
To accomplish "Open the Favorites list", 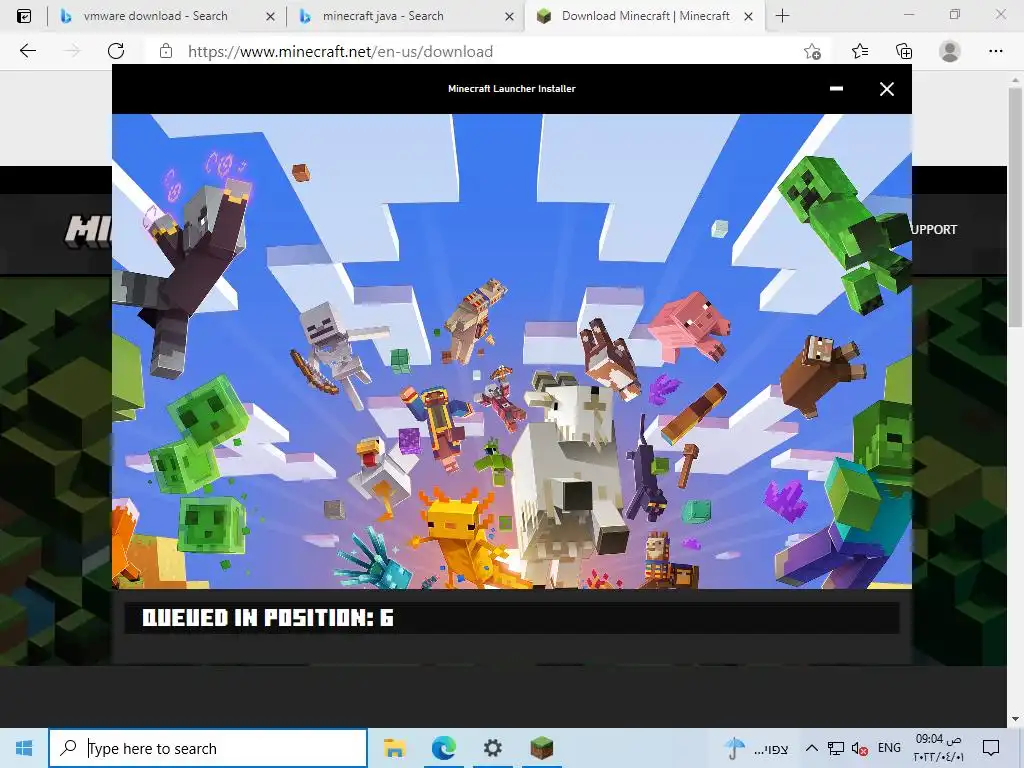I will (859, 51).
